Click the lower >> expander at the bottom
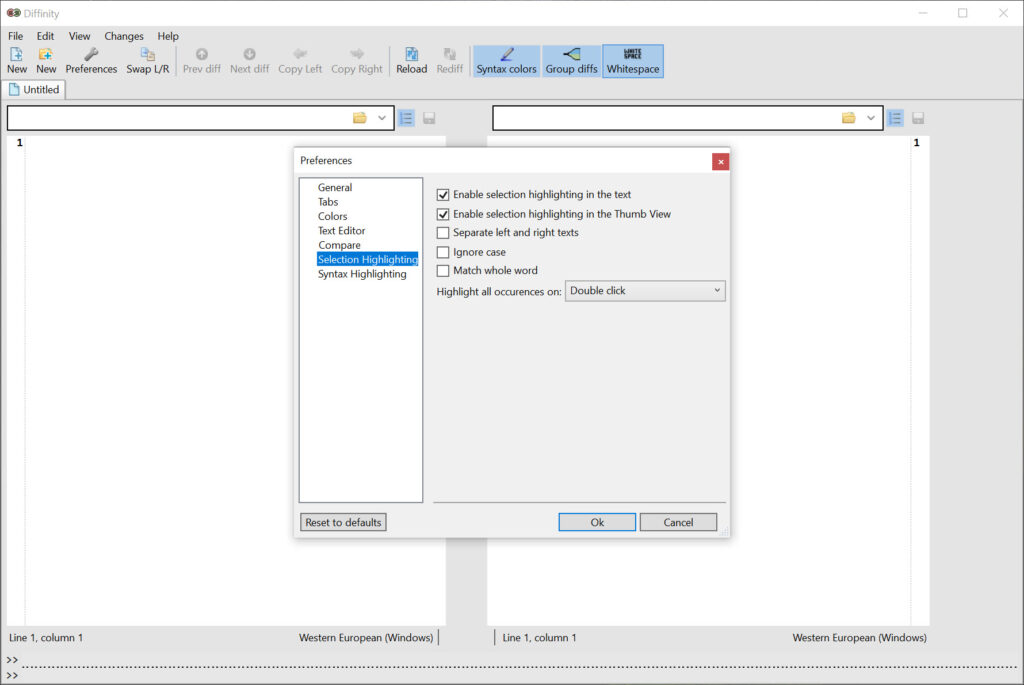This screenshot has height=685, width=1024. [12, 675]
